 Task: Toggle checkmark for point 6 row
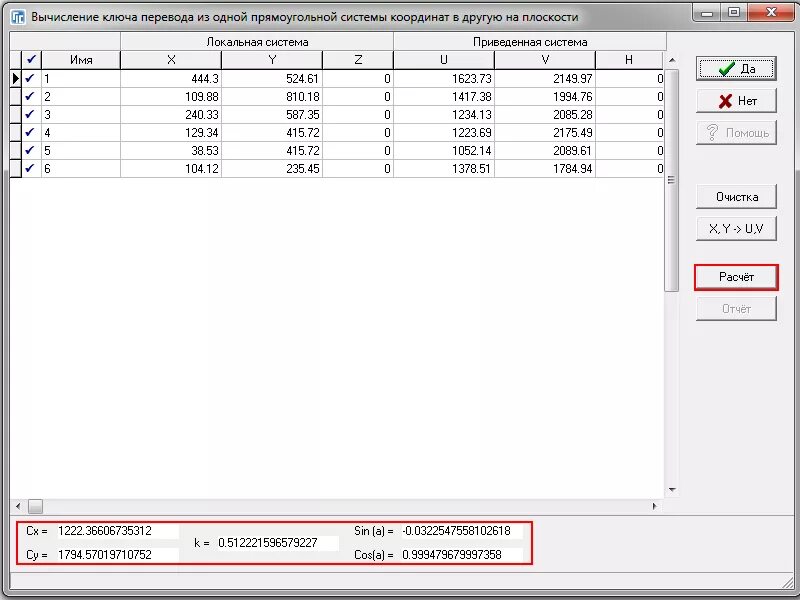click(x=31, y=168)
